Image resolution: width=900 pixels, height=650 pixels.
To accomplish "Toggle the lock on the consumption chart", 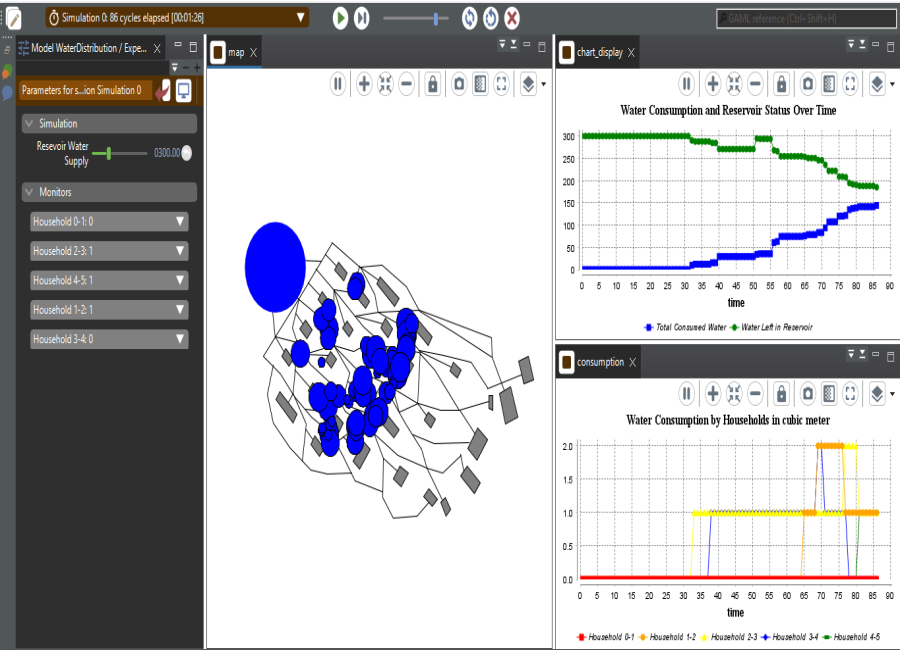I will (x=782, y=393).
